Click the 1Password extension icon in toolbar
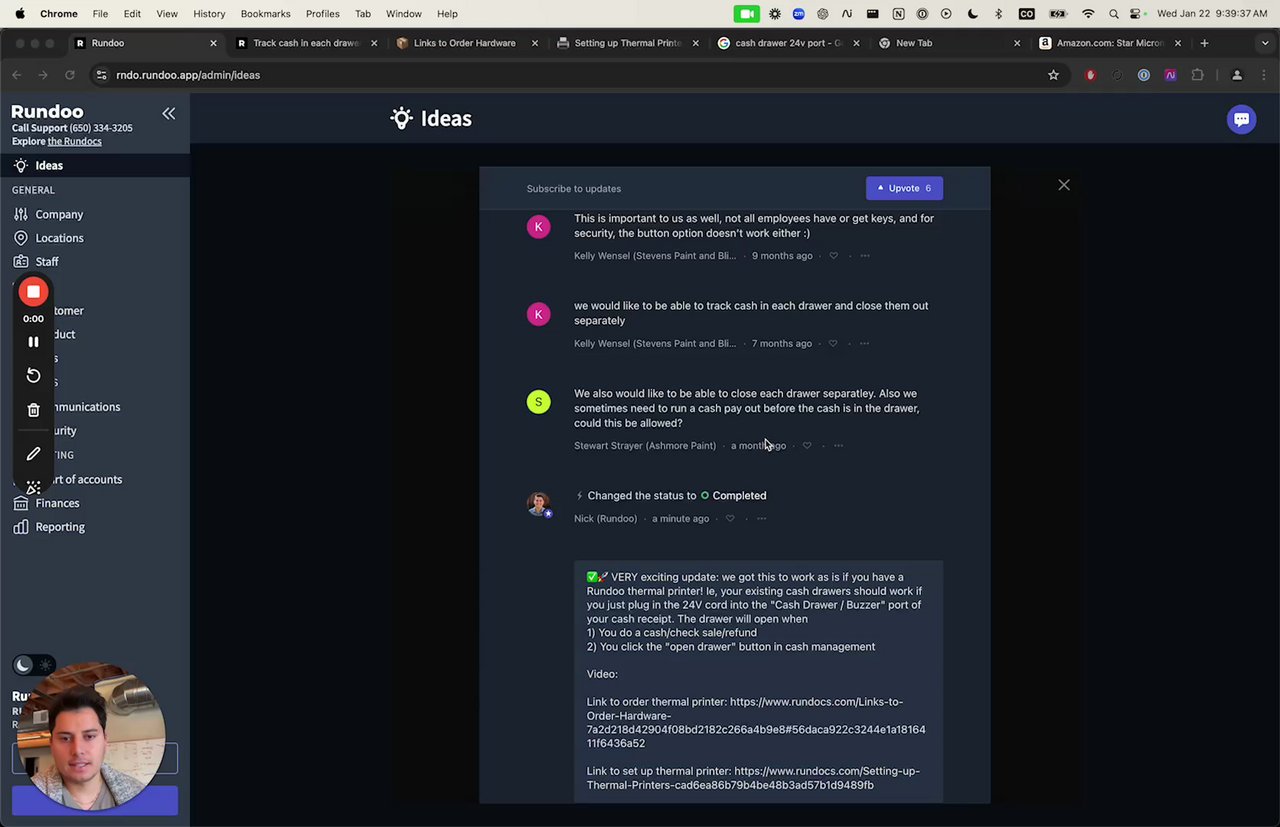This screenshot has width=1280, height=827. (x=1144, y=75)
